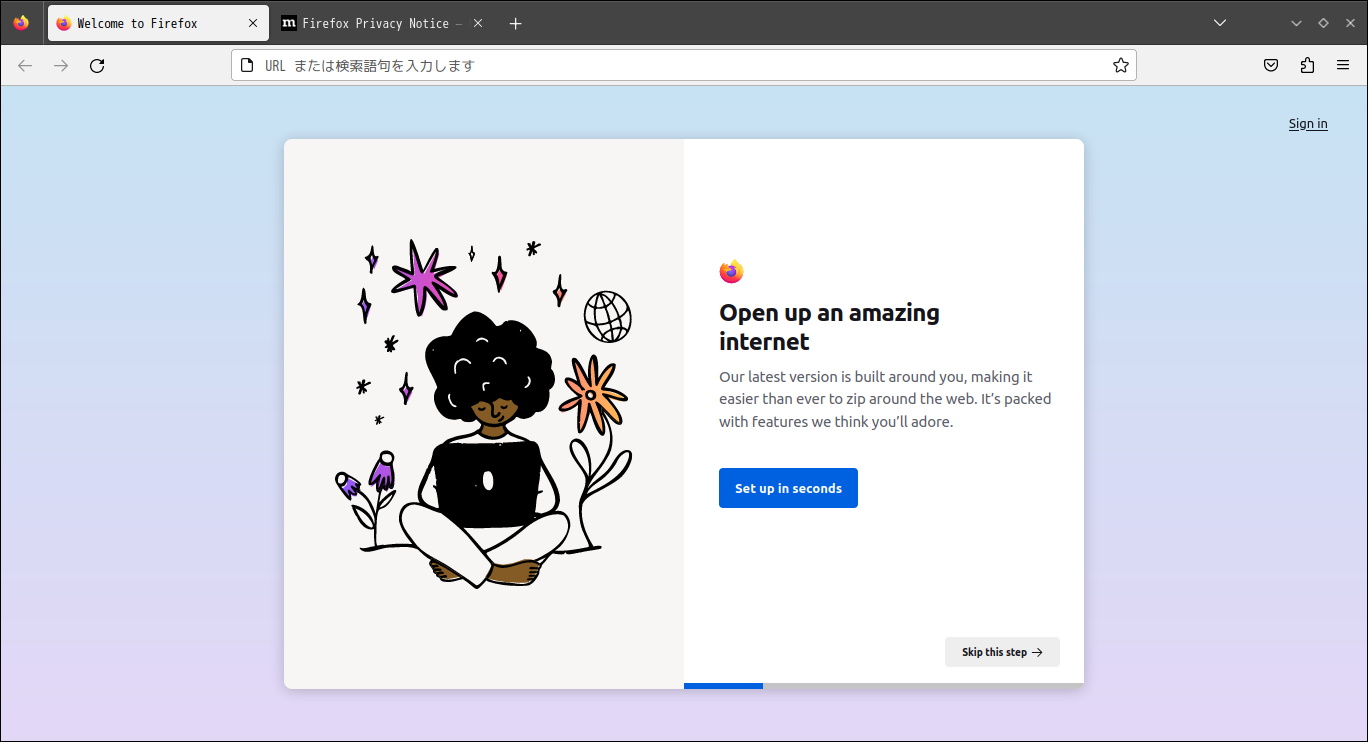Open the Firefox application menu
The width and height of the screenshot is (1368, 742).
pos(1343,65)
